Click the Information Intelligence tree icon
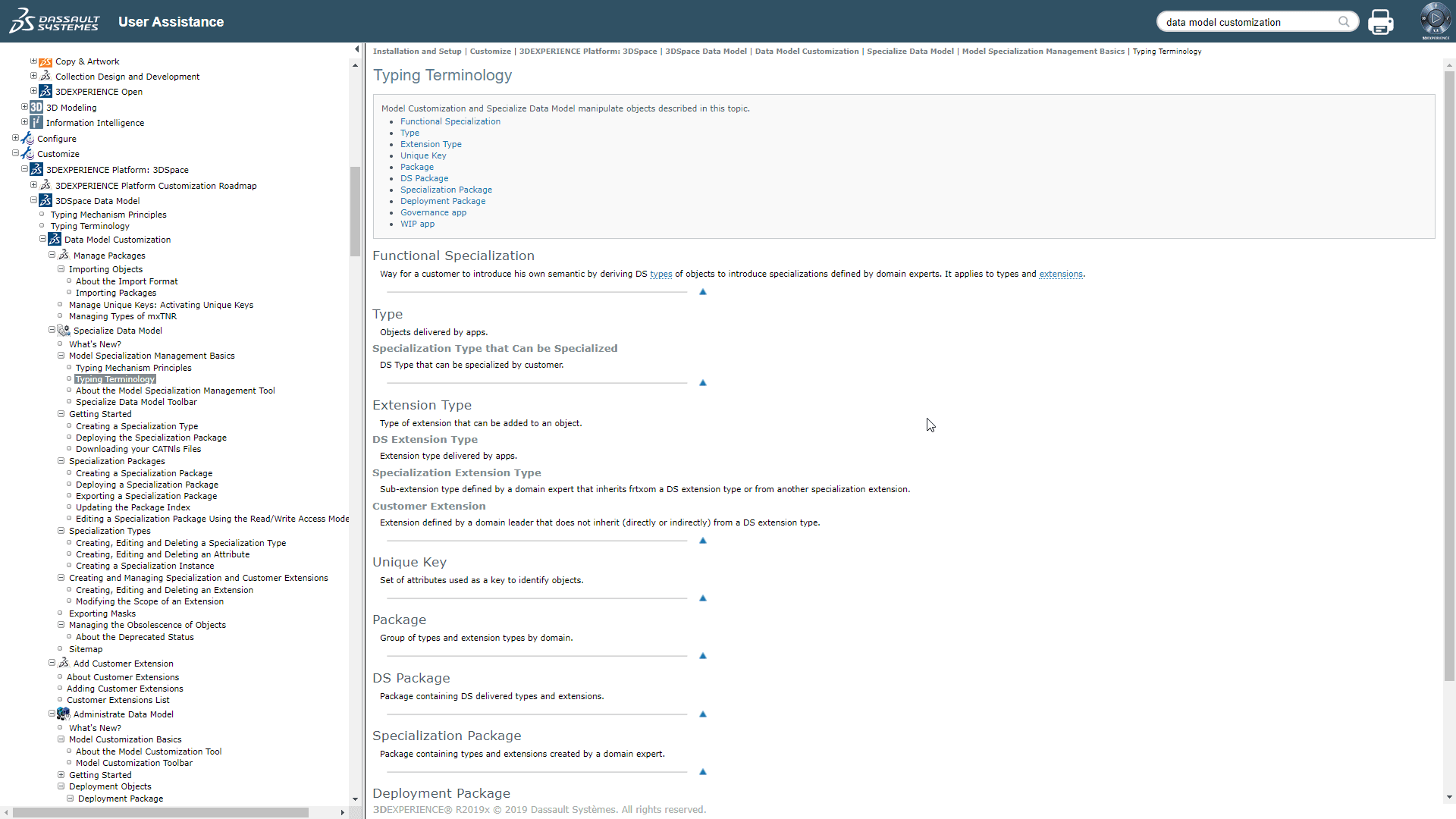Screen dimensions: 1456x819 tap(36, 123)
